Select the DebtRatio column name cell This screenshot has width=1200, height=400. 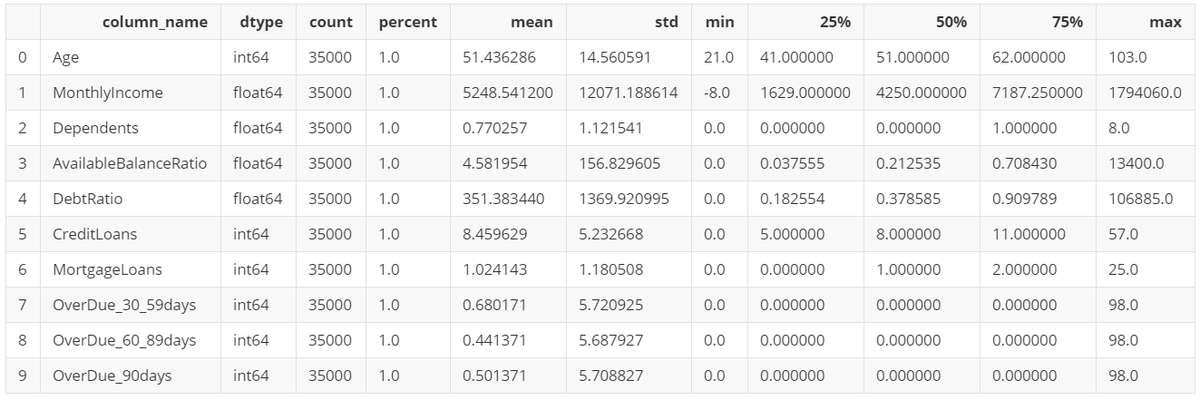click(x=85, y=198)
